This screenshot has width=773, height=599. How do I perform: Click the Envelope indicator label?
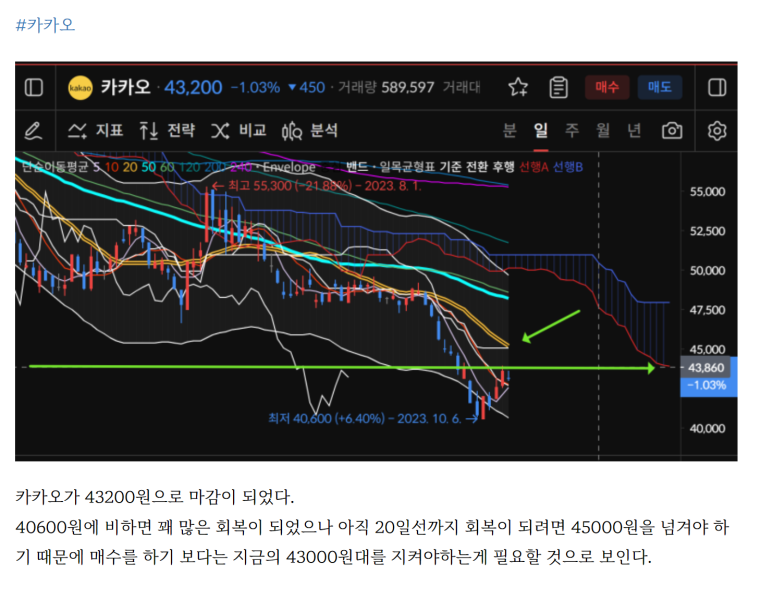pyautogui.click(x=289, y=167)
